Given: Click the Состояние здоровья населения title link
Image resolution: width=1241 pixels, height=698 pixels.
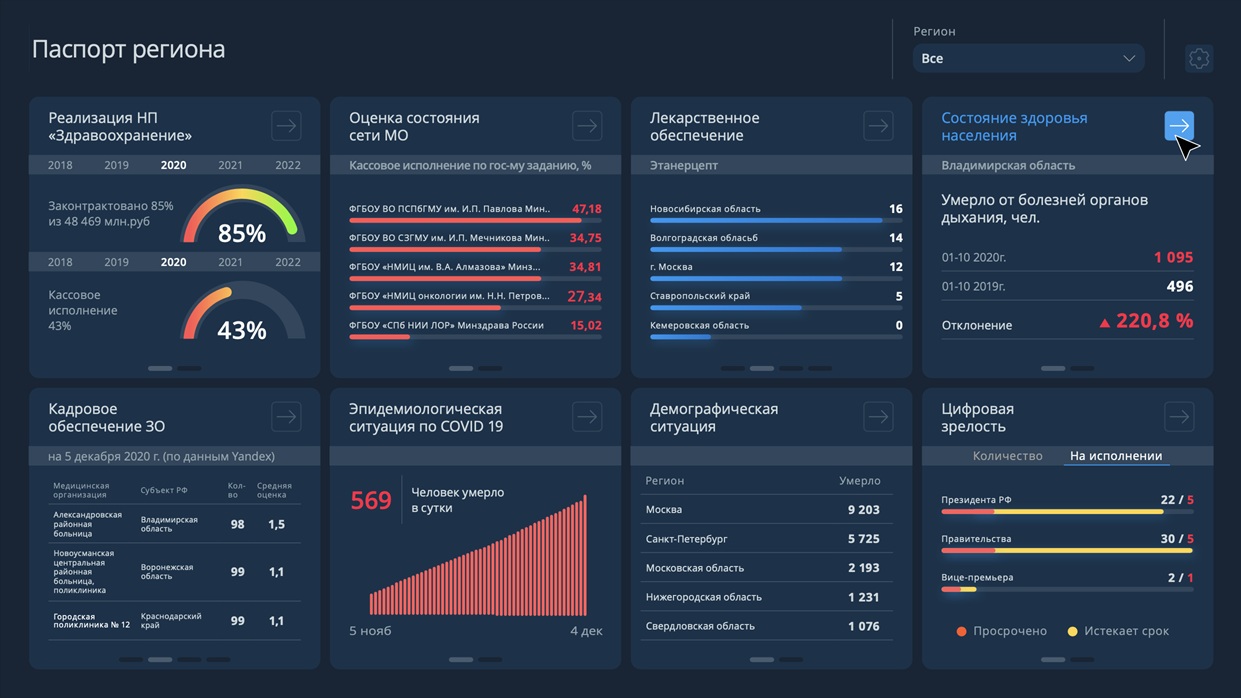Looking at the screenshot, I should 1014,127.
